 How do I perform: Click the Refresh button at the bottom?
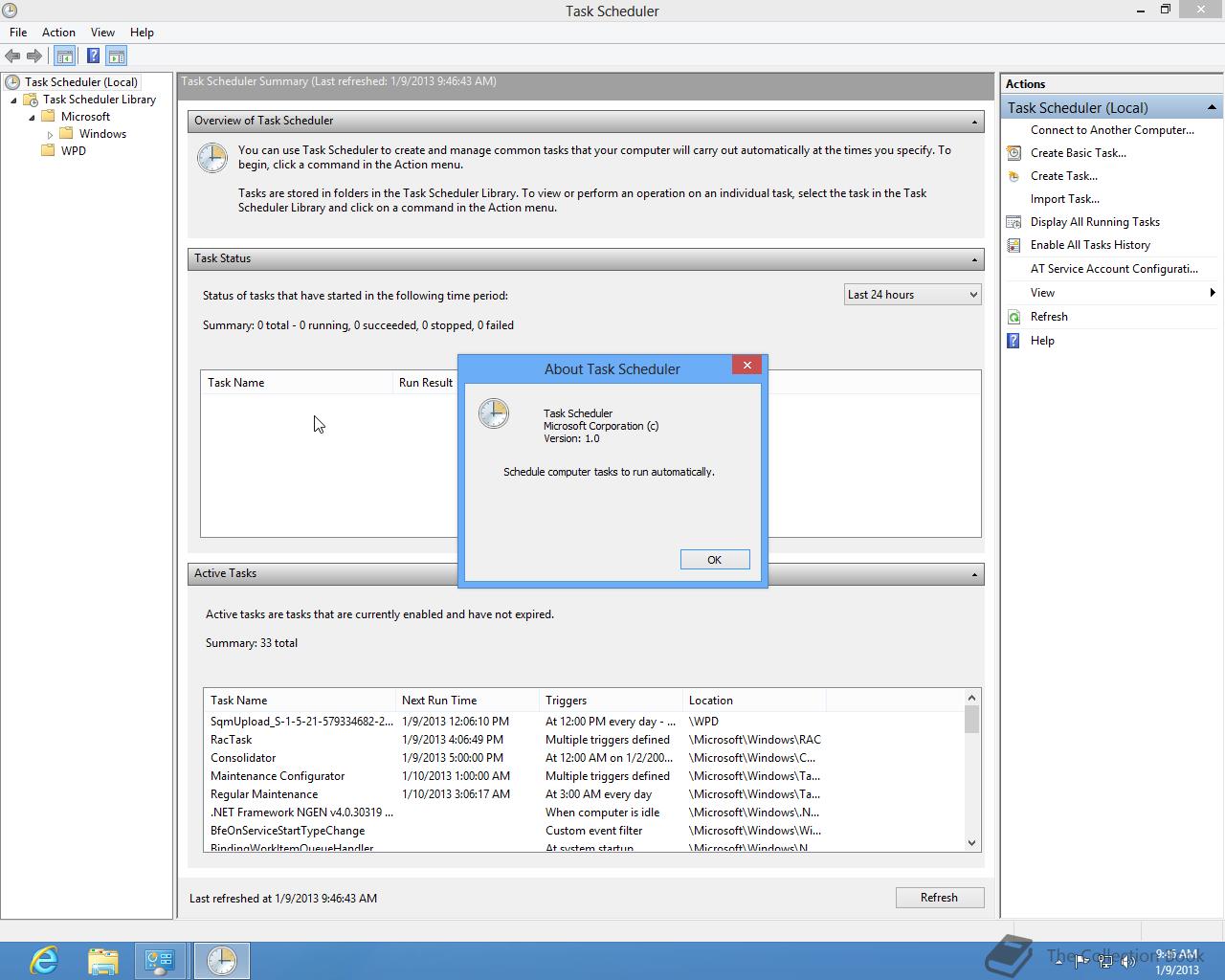[939, 898]
